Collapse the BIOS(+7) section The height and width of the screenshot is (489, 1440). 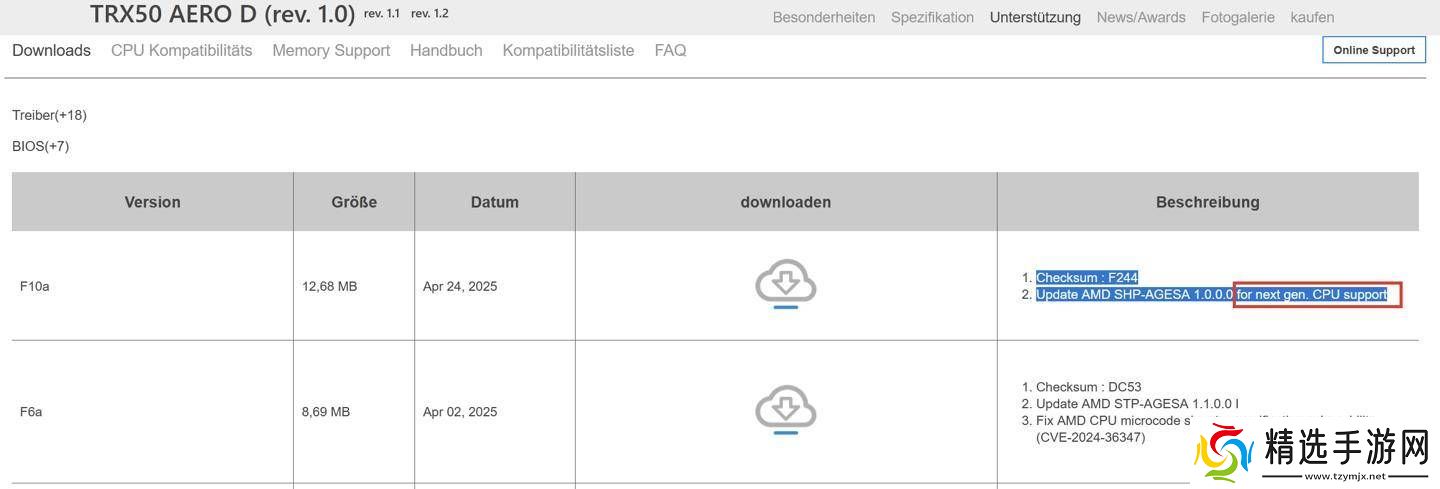(x=40, y=146)
